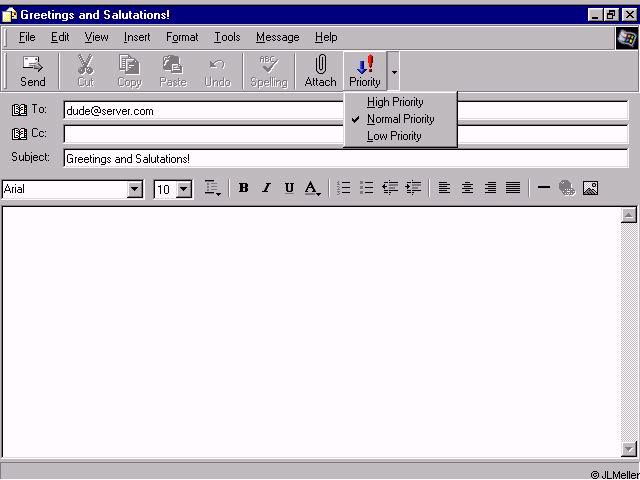Click the empty Cc field
This screenshot has height=480, width=640.
click(346, 134)
